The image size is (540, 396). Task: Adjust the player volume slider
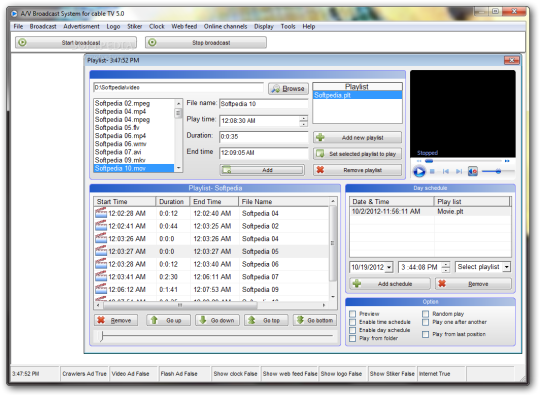tap(498, 171)
